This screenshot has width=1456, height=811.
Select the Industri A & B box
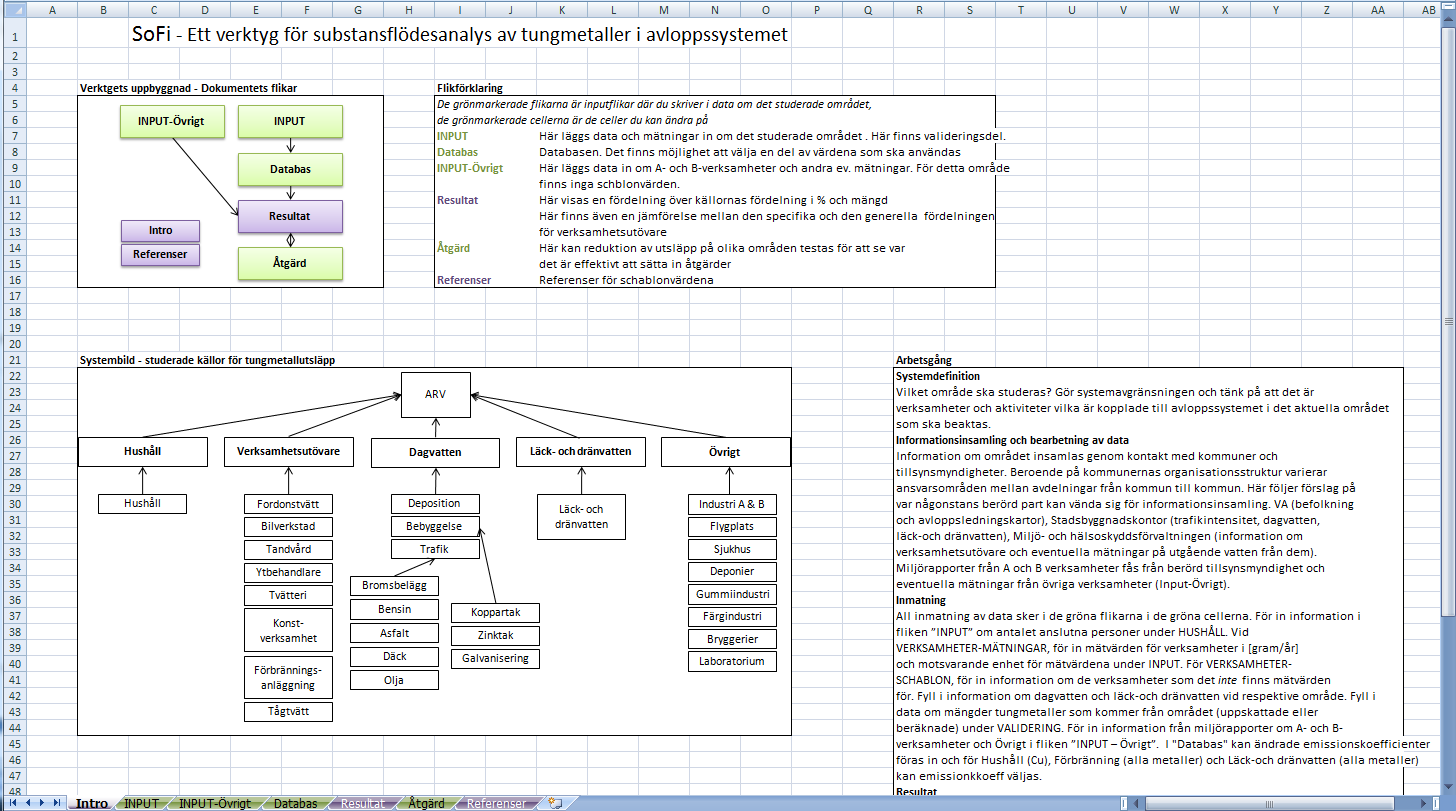click(x=732, y=504)
